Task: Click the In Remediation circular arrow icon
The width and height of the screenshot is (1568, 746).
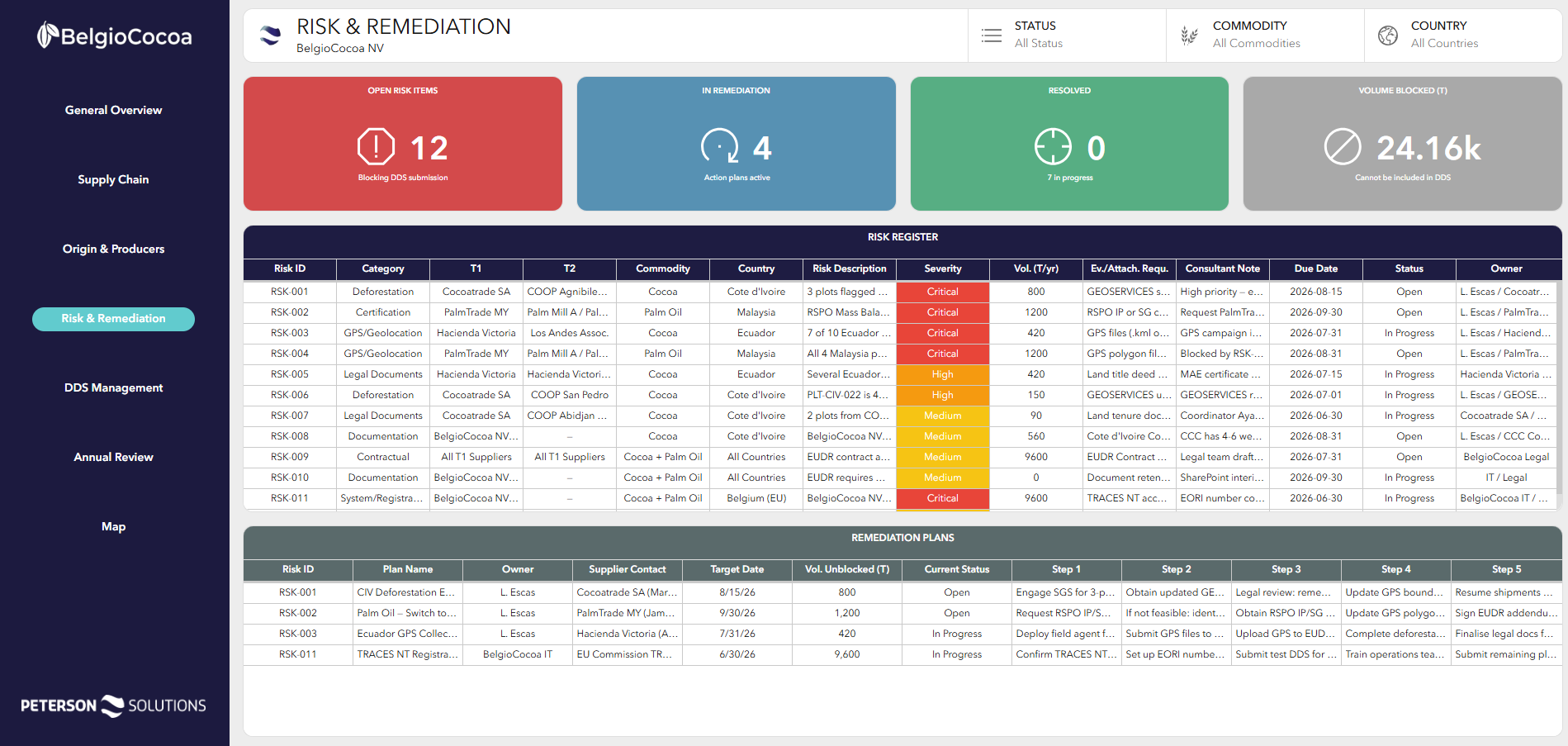Action: click(x=720, y=147)
